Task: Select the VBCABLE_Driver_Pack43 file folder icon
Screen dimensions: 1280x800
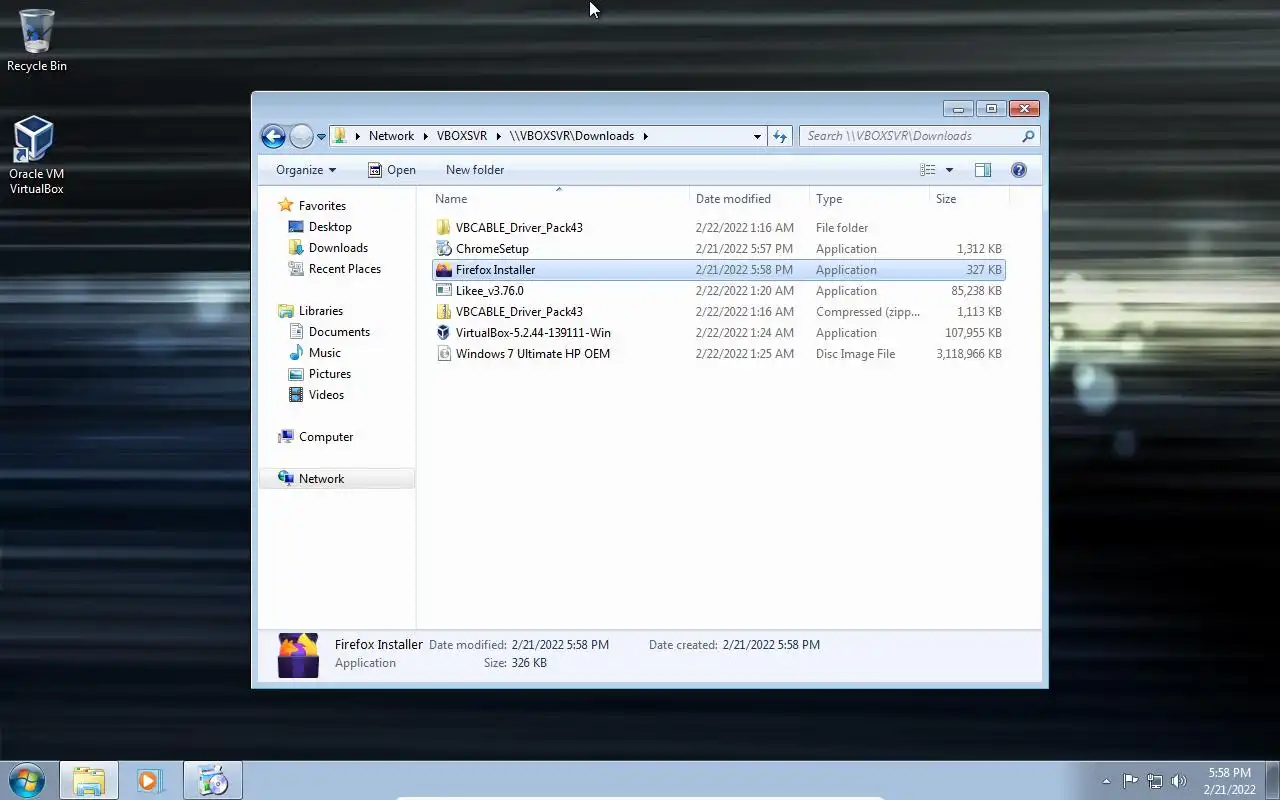Action: [x=444, y=228]
